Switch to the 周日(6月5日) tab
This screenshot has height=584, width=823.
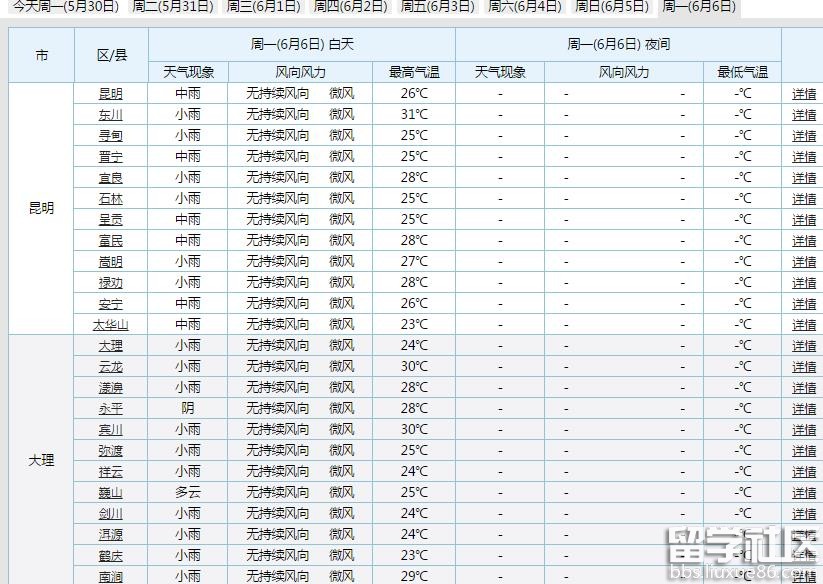point(611,6)
